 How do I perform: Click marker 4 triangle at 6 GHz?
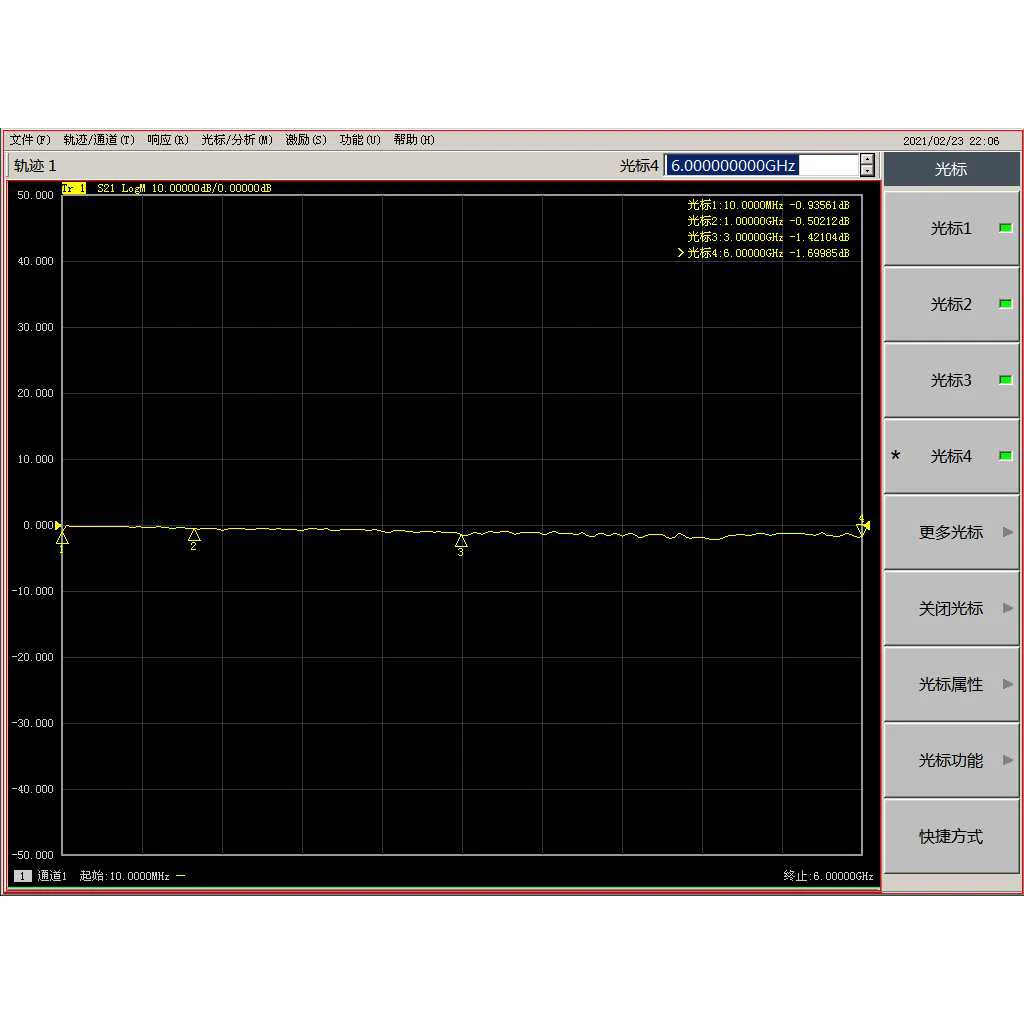(x=861, y=529)
